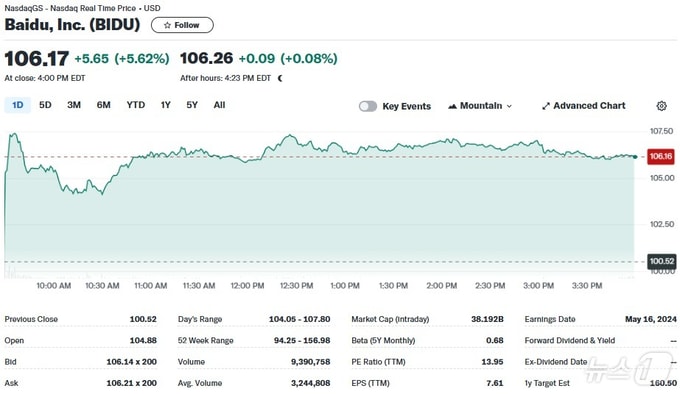Viewport: 680px width, 394px height.
Task: Click the chart endpoint dot at close
Action: tap(635, 157)
